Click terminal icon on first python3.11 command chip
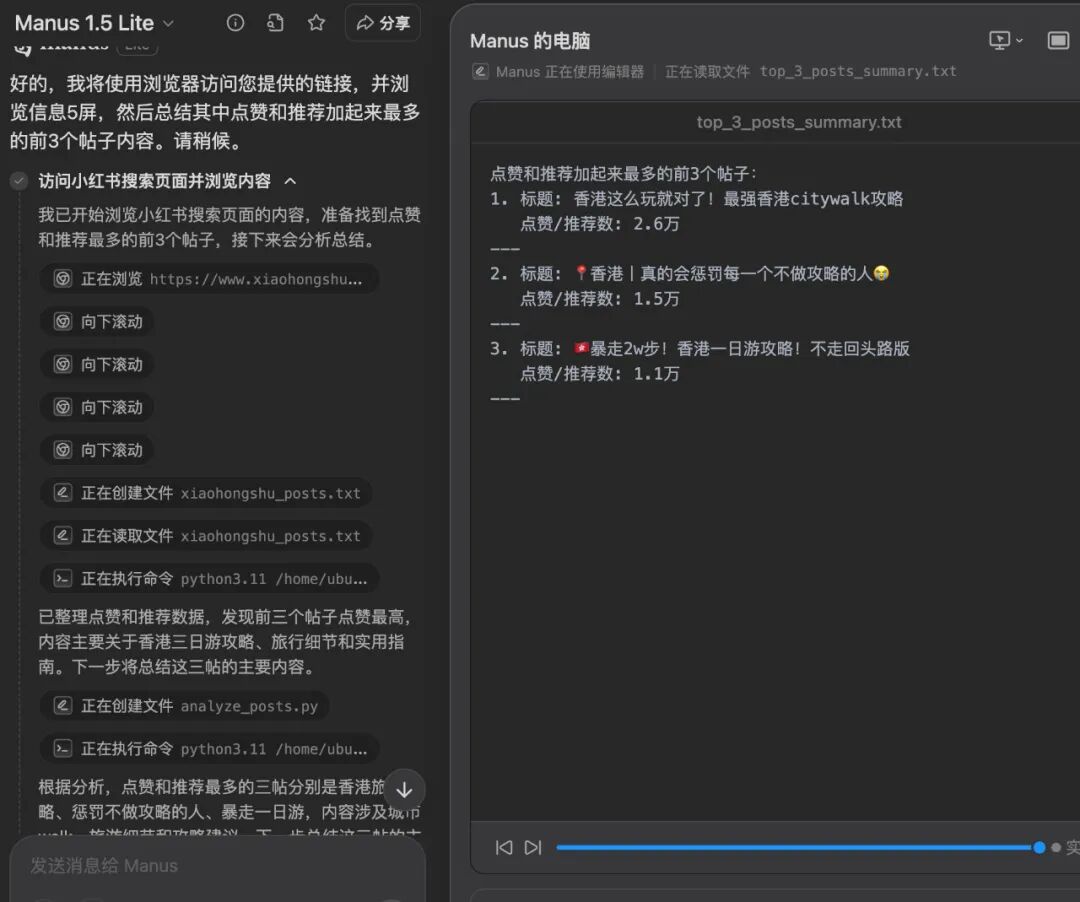The height and width of the screenshot is (902, 1080). (63, 578)
